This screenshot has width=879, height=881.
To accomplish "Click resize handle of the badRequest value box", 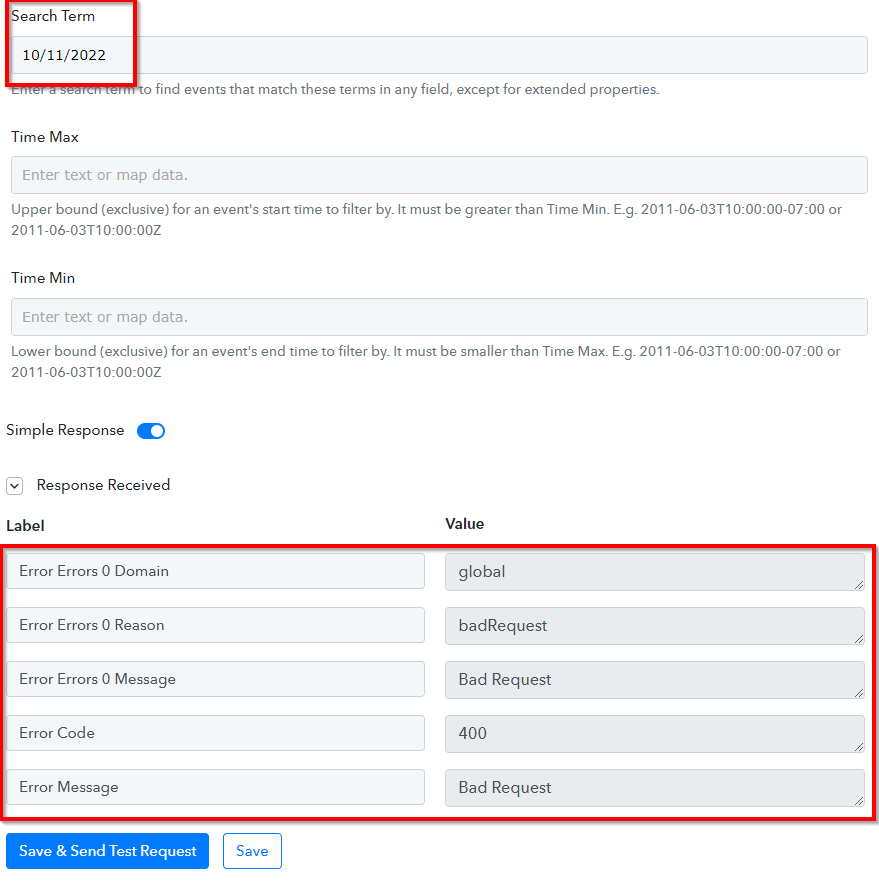I will coord(859,639).
